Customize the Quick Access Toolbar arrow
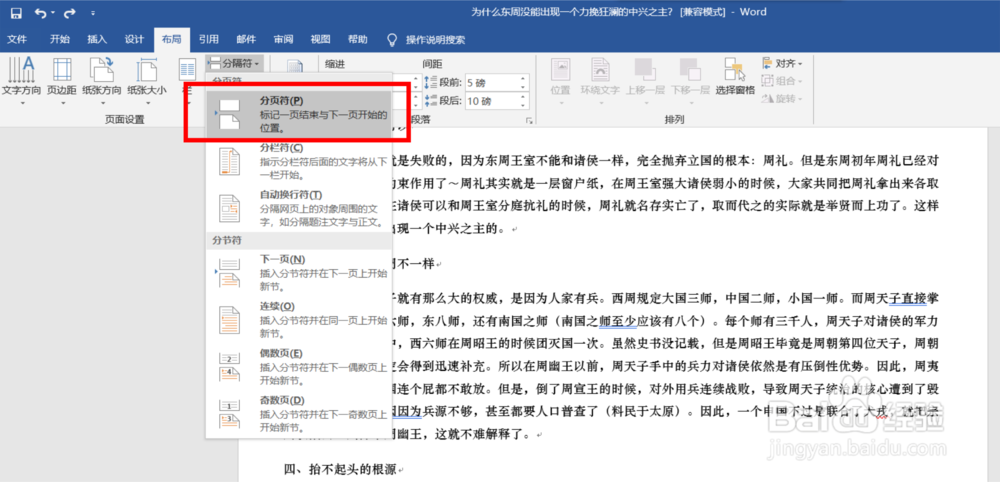 94,13
